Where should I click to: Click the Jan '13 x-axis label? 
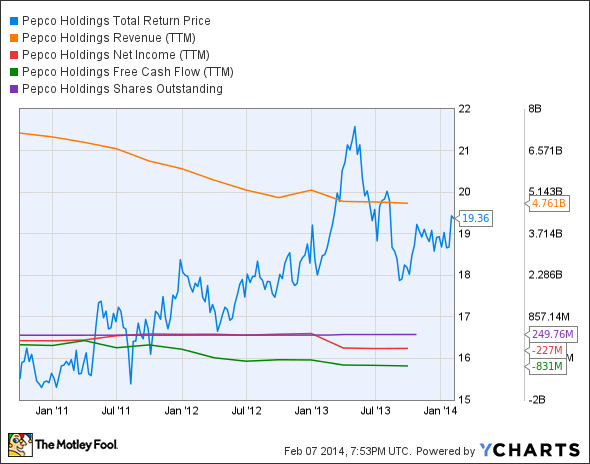311,411
